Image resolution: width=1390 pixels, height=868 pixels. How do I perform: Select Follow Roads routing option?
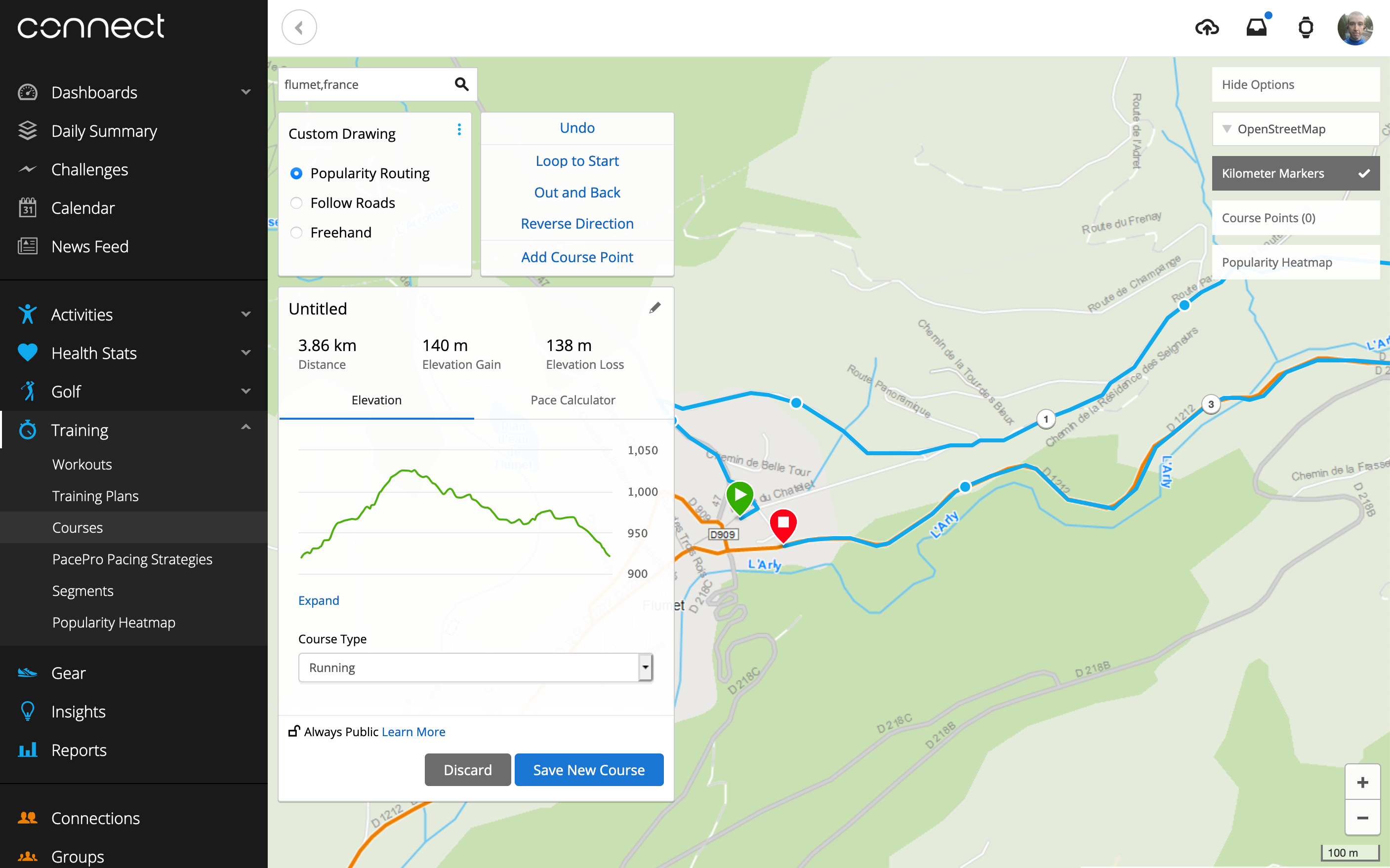297,202
